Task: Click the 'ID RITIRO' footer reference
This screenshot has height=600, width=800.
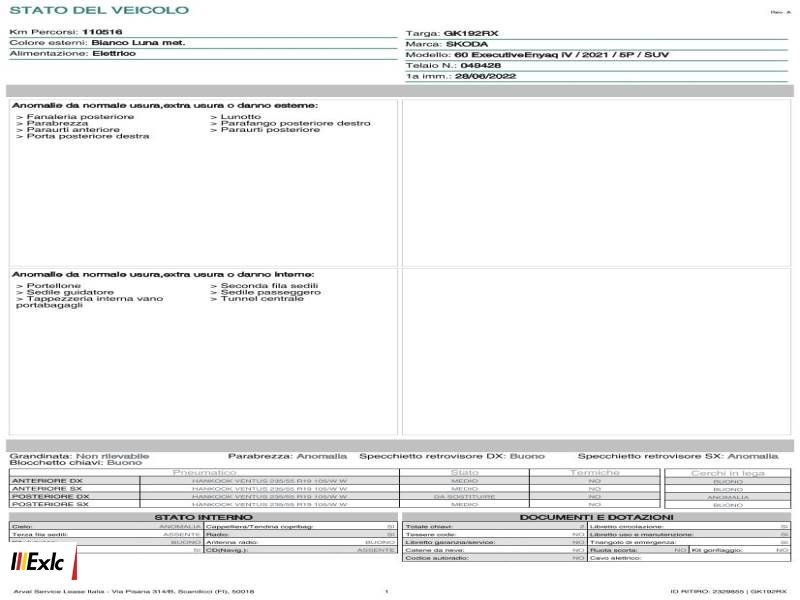Action: coord(729,591)
